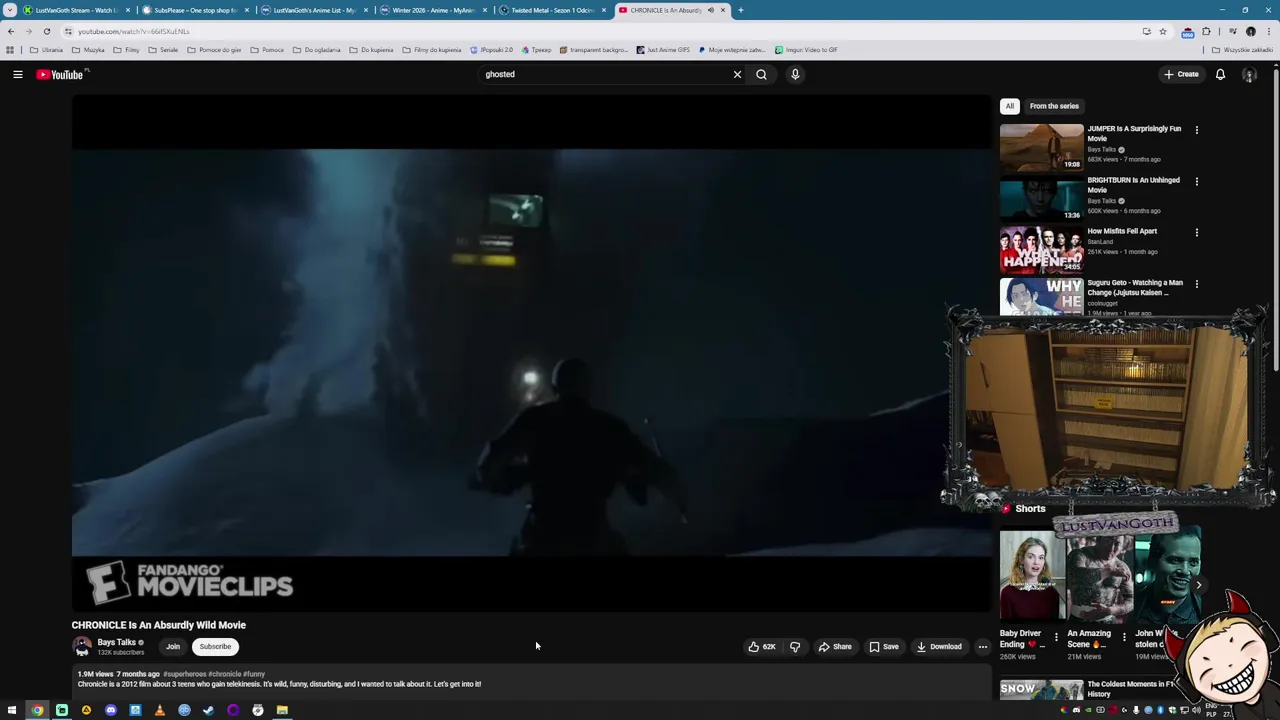Switch to the LustVanGoth Stream tab

(x=75, y=10)
